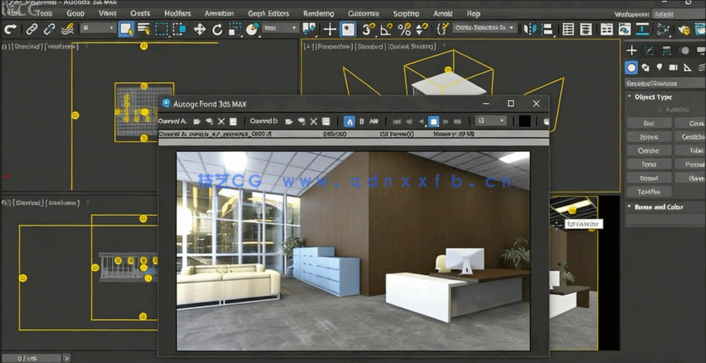The image size is (706, 363).
Task: Open the Default Shading viewport label menu
Action: (412, 46)
